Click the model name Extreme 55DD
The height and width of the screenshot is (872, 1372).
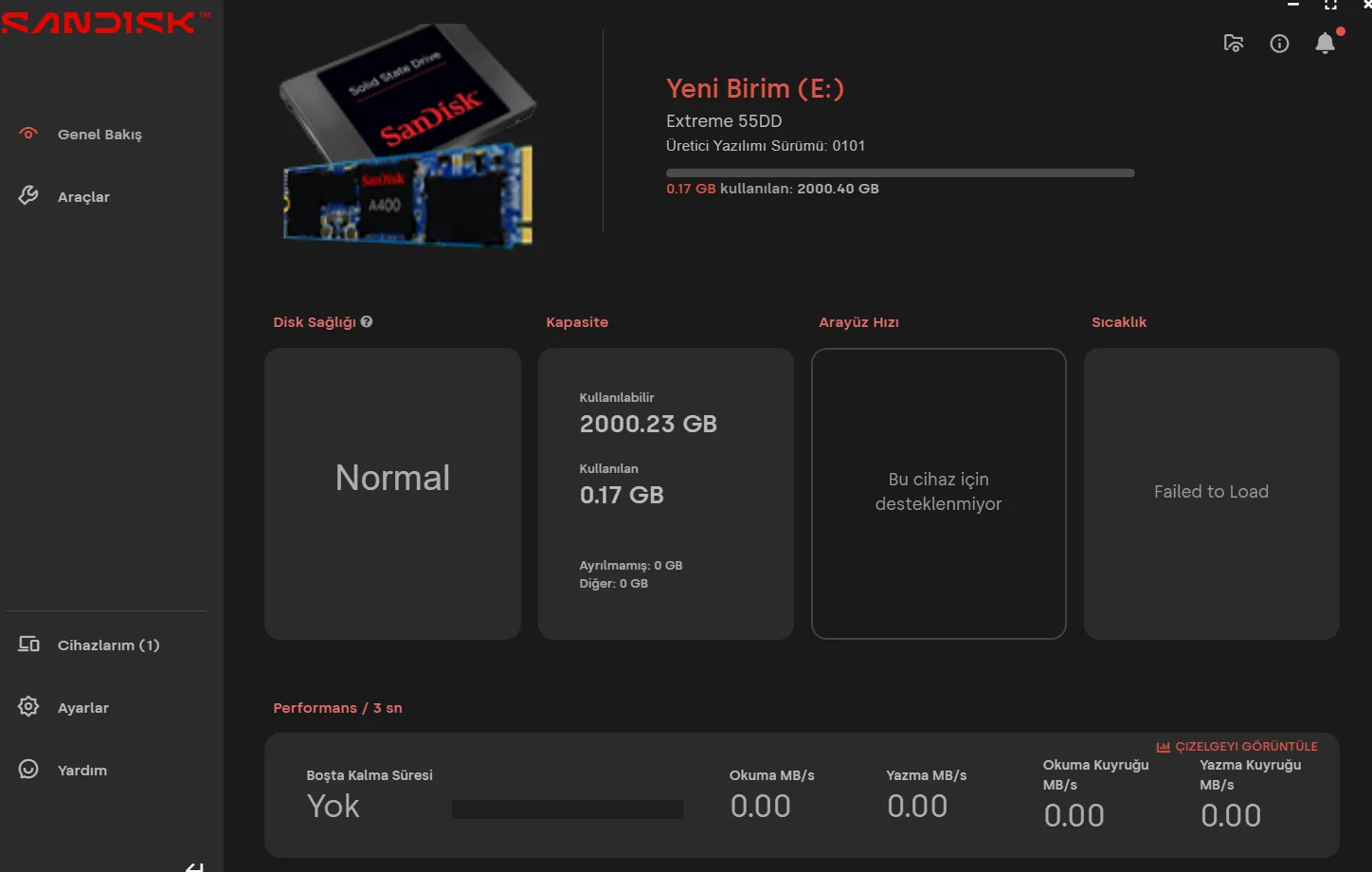click(724, 120)
